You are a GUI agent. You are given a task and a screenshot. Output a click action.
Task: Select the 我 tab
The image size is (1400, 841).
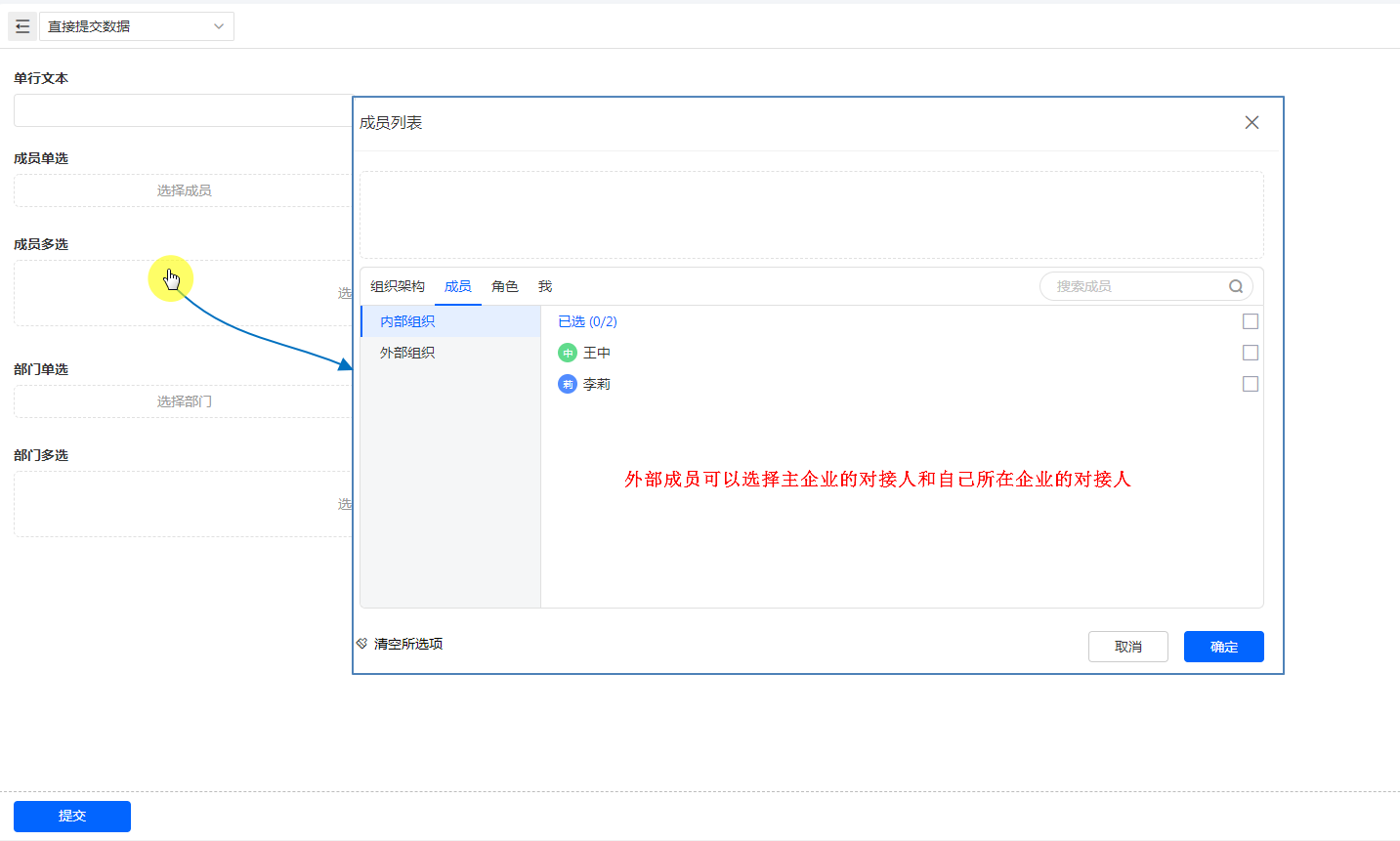pos(545,286)
